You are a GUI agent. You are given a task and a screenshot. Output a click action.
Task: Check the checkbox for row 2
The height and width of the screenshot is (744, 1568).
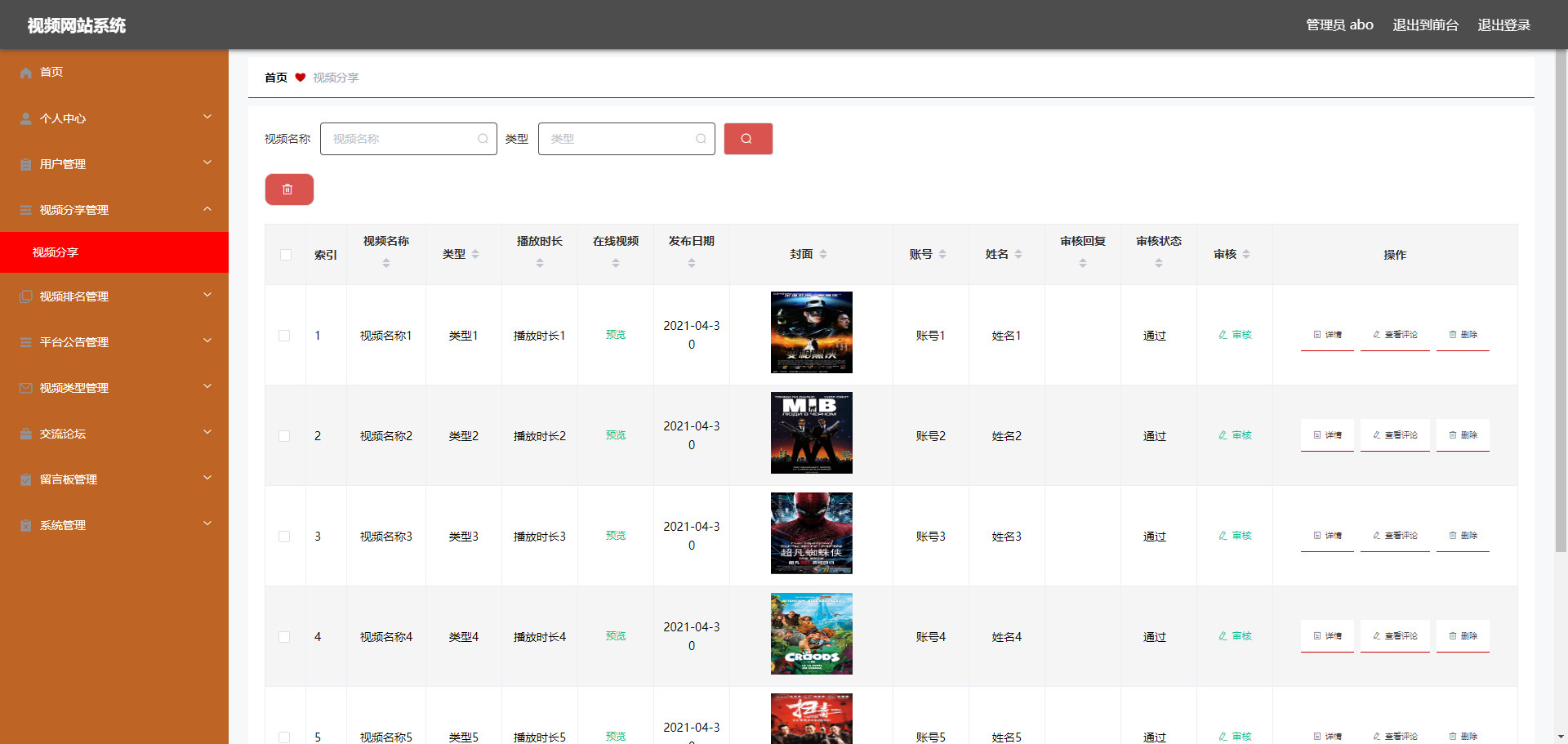click(284, 436)
